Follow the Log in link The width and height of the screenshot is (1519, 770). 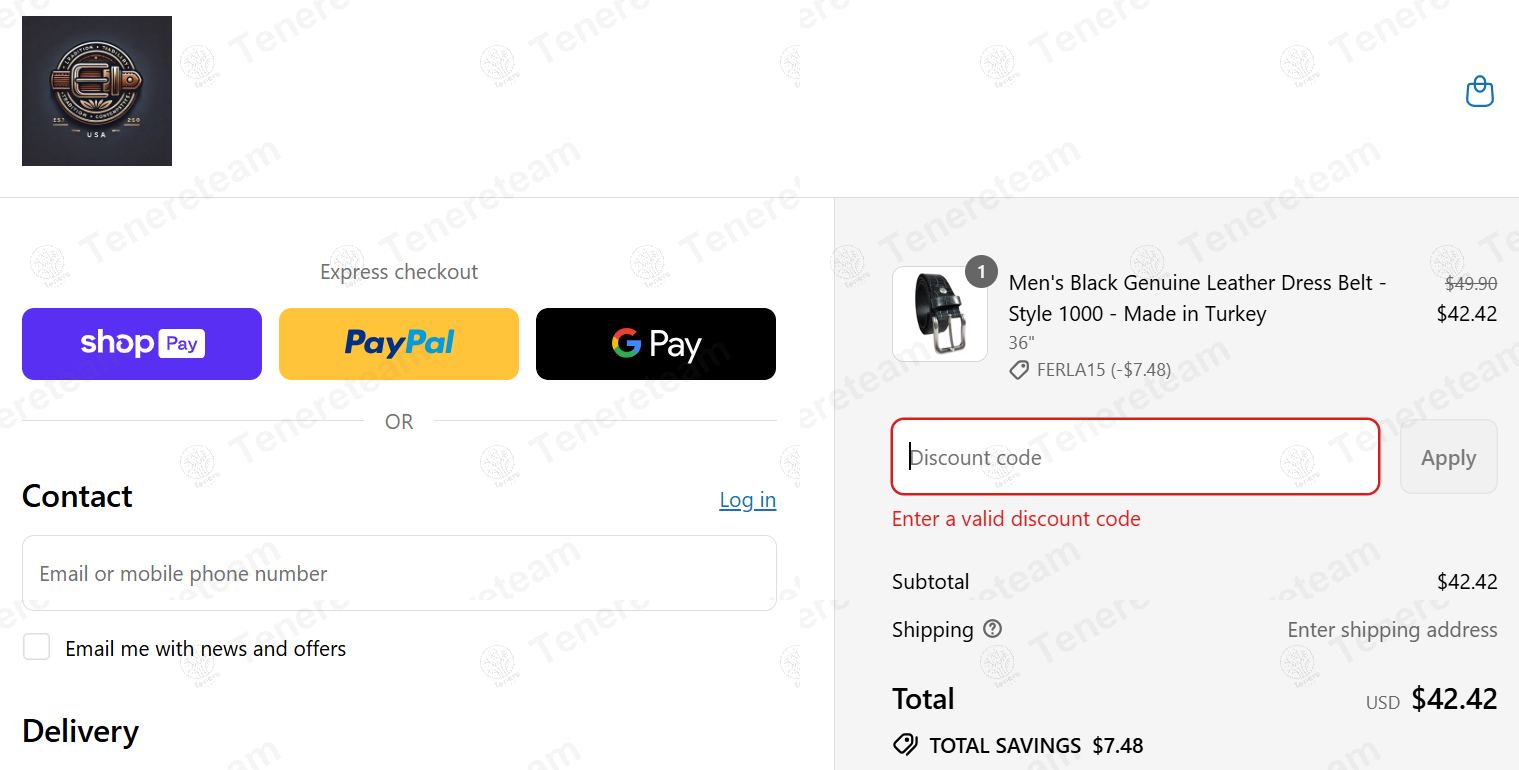748,500
